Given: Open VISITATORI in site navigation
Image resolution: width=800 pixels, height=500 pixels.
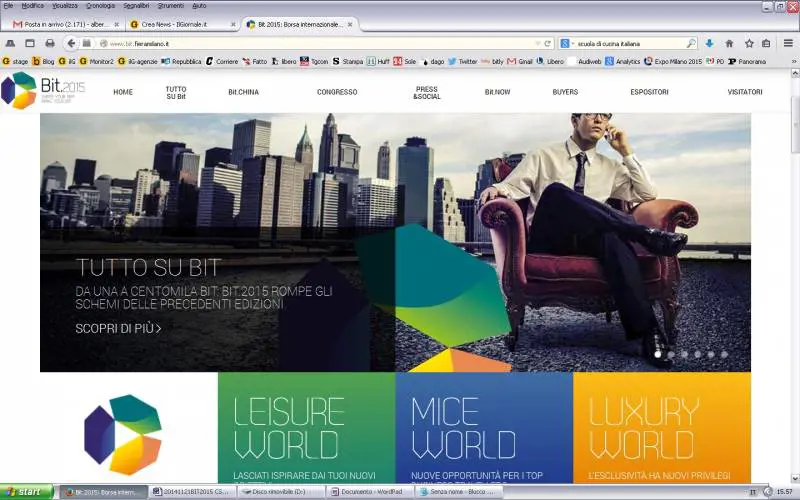Looking at the screenshot, I should [x=745, y=92].
